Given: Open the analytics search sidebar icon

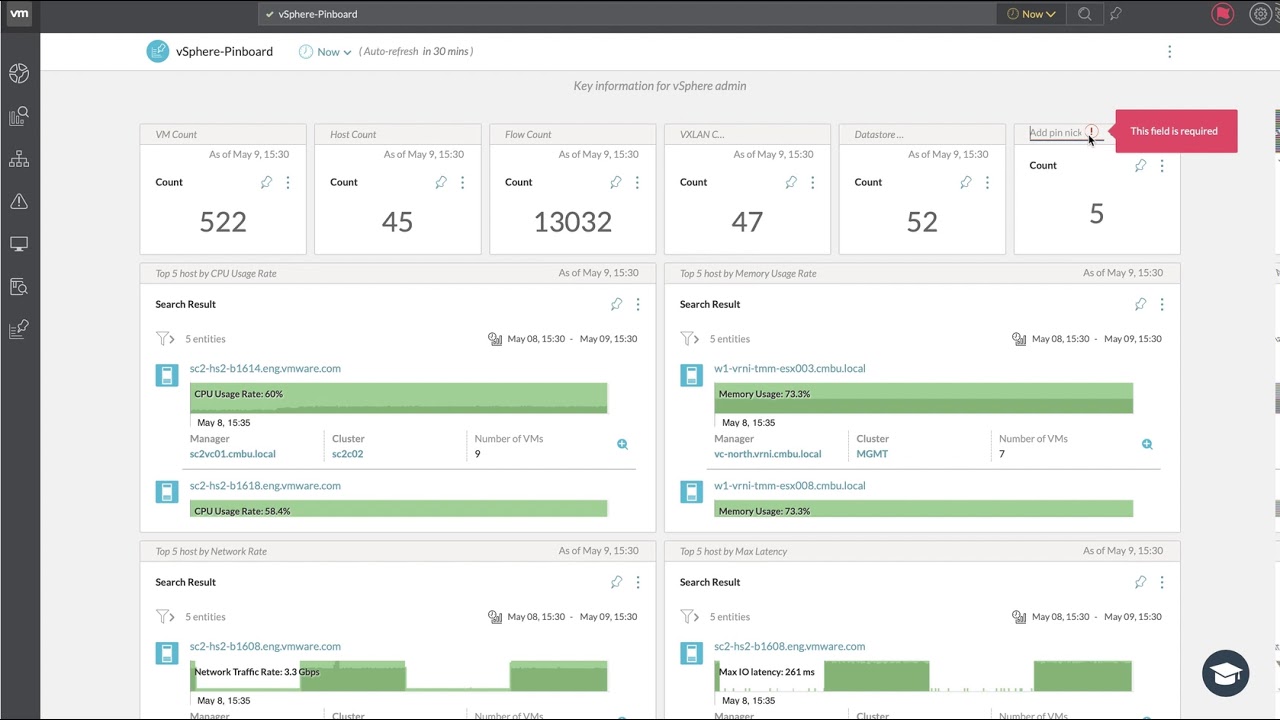Looking at the screenshot, I should pos(19,116).
